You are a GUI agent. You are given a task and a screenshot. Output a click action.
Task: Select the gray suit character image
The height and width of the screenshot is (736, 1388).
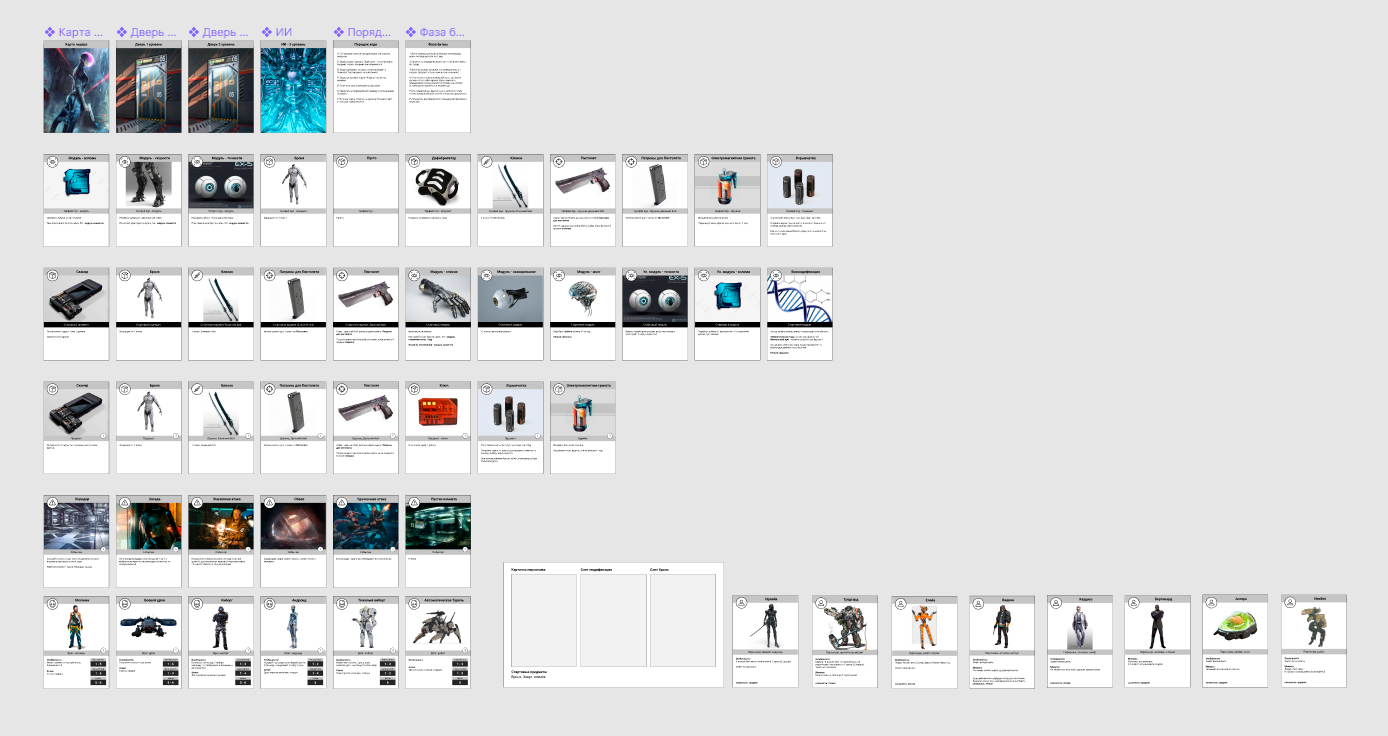1080,627
